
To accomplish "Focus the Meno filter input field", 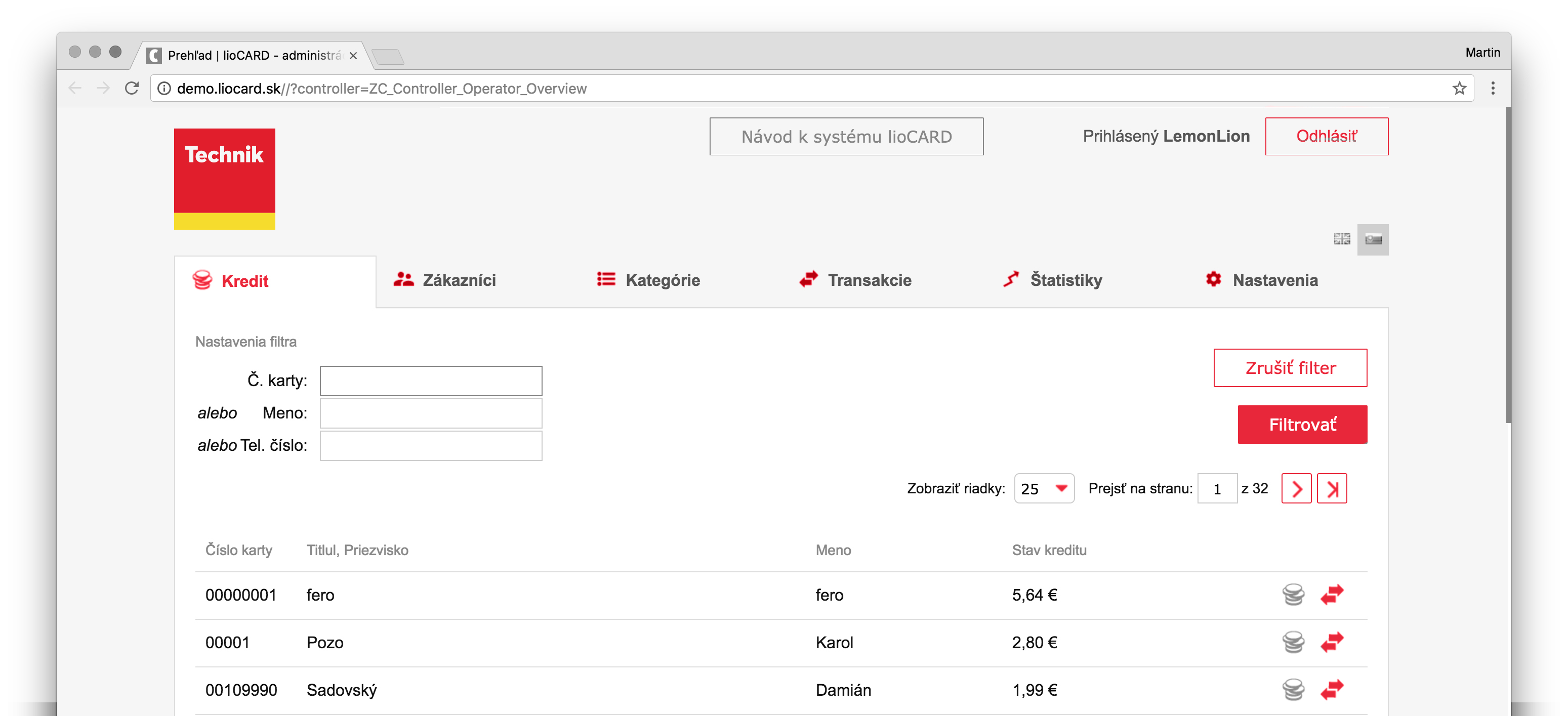I will 430,413.
